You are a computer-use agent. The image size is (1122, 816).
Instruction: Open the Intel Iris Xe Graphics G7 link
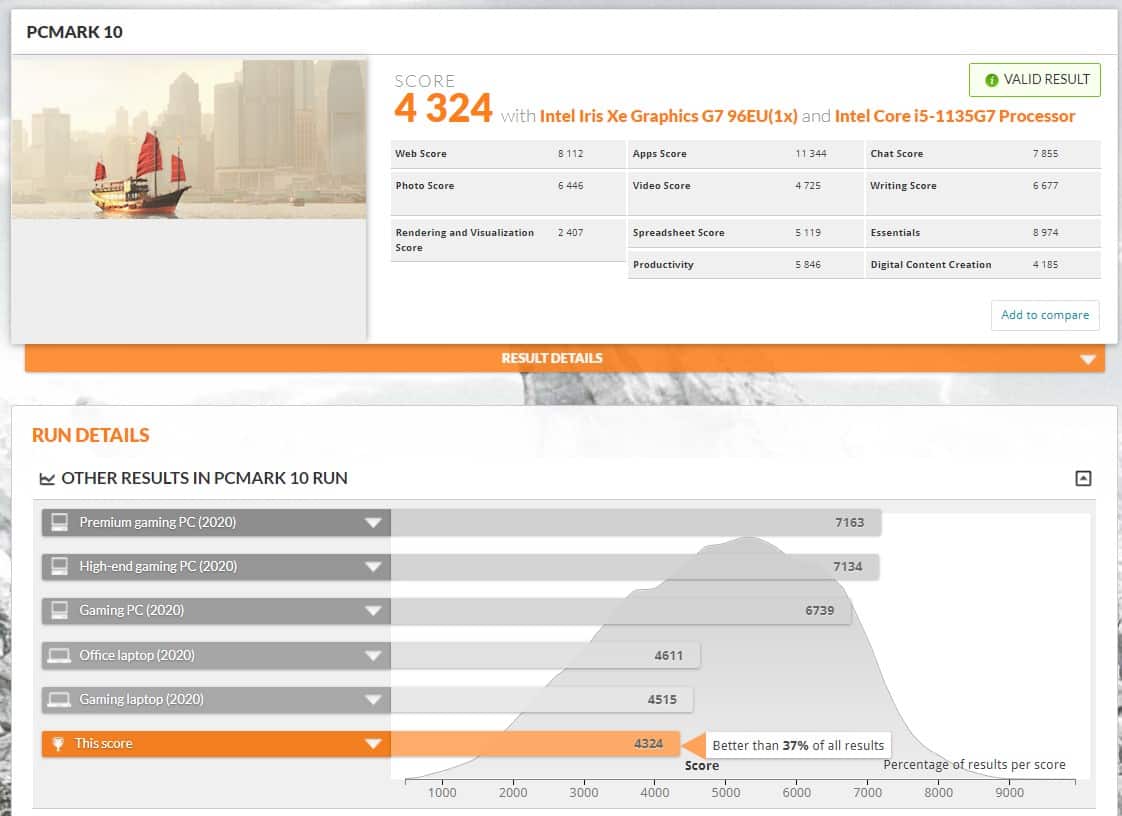pyautogui.click(x=668, y=116)
